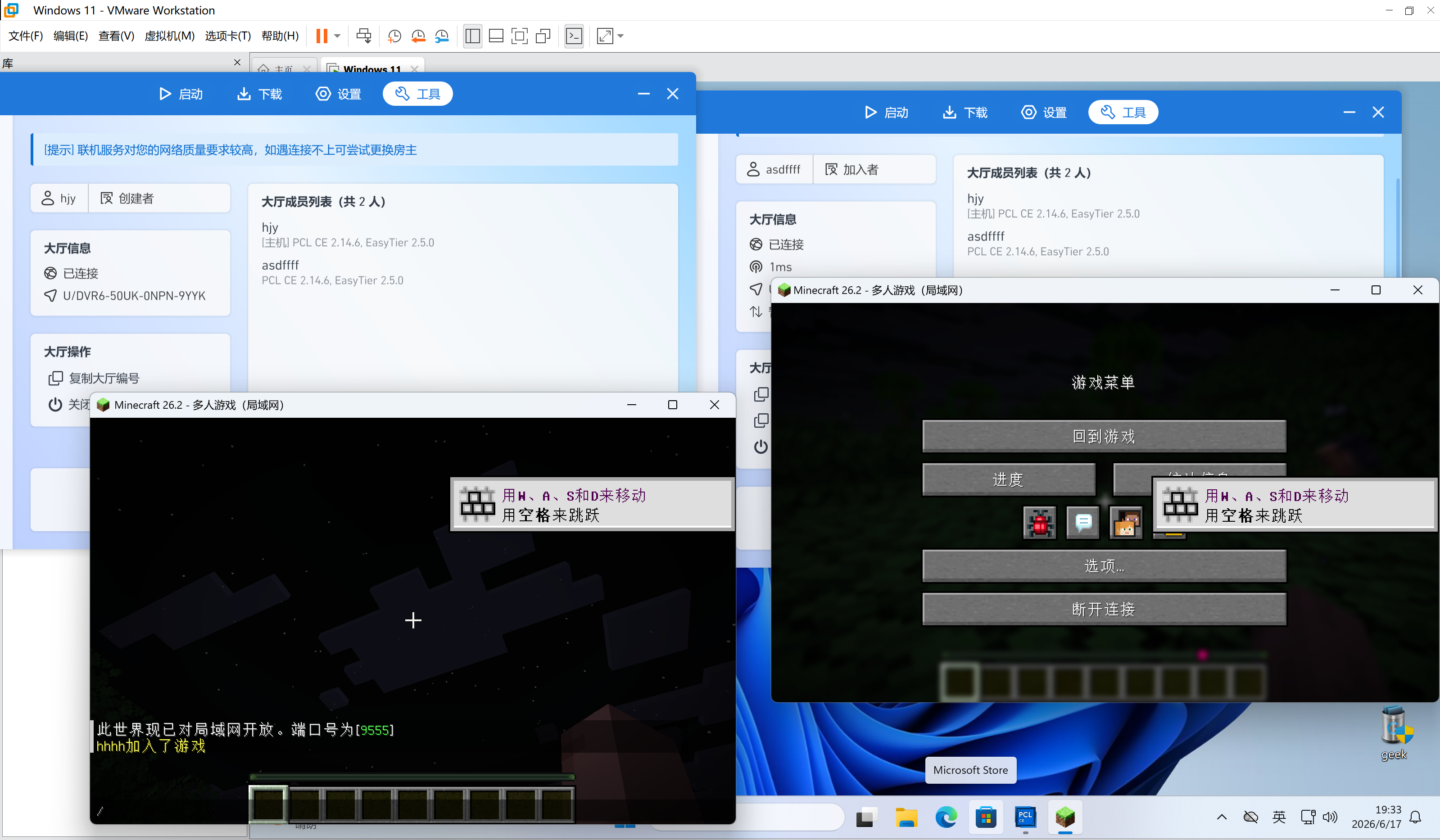Close the 库 library panel
Screen dimensions: 1440x840
click(x=238, y=62)
